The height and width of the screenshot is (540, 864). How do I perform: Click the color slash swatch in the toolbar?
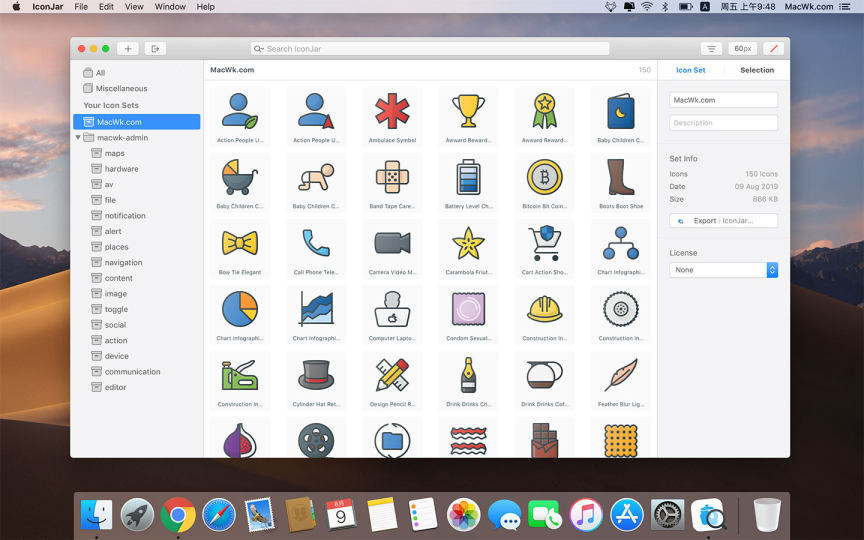pyautogui.click(x=773, y=48)
